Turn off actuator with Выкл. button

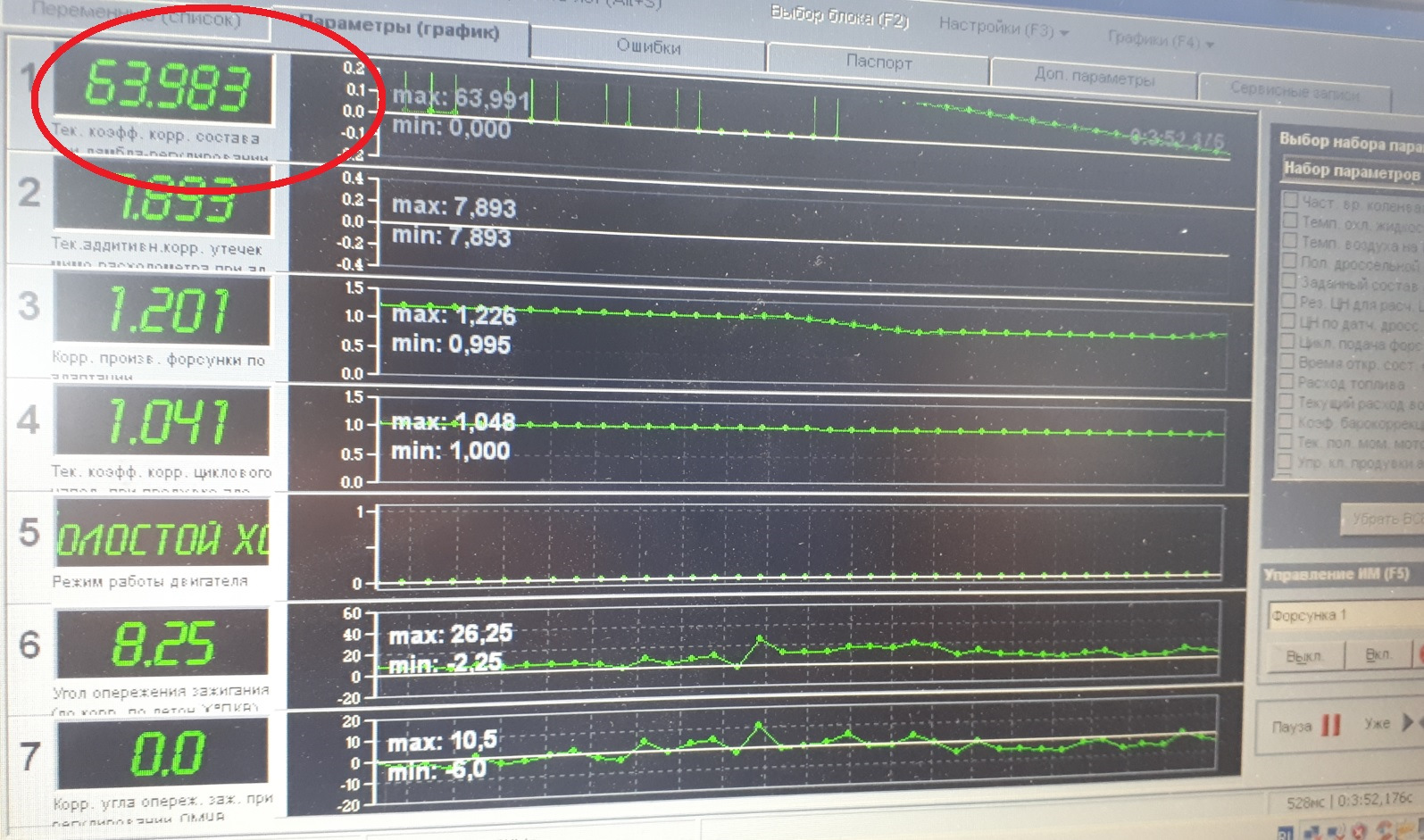1304,656
